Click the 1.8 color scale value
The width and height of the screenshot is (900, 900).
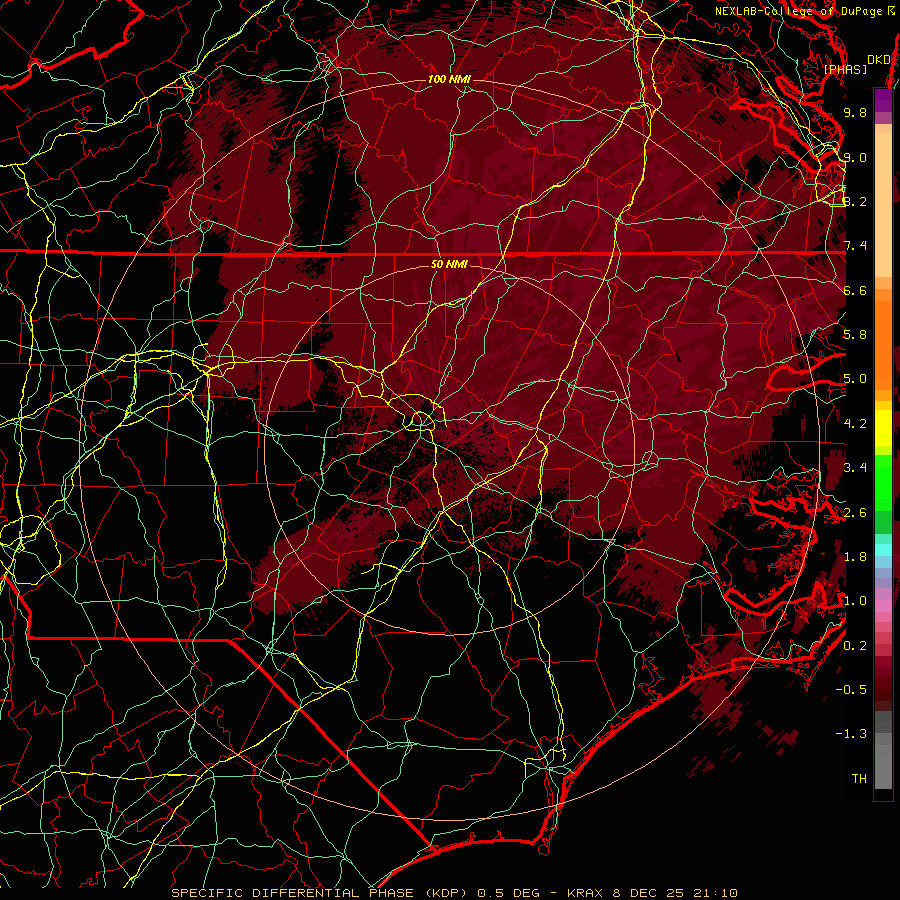855,557
